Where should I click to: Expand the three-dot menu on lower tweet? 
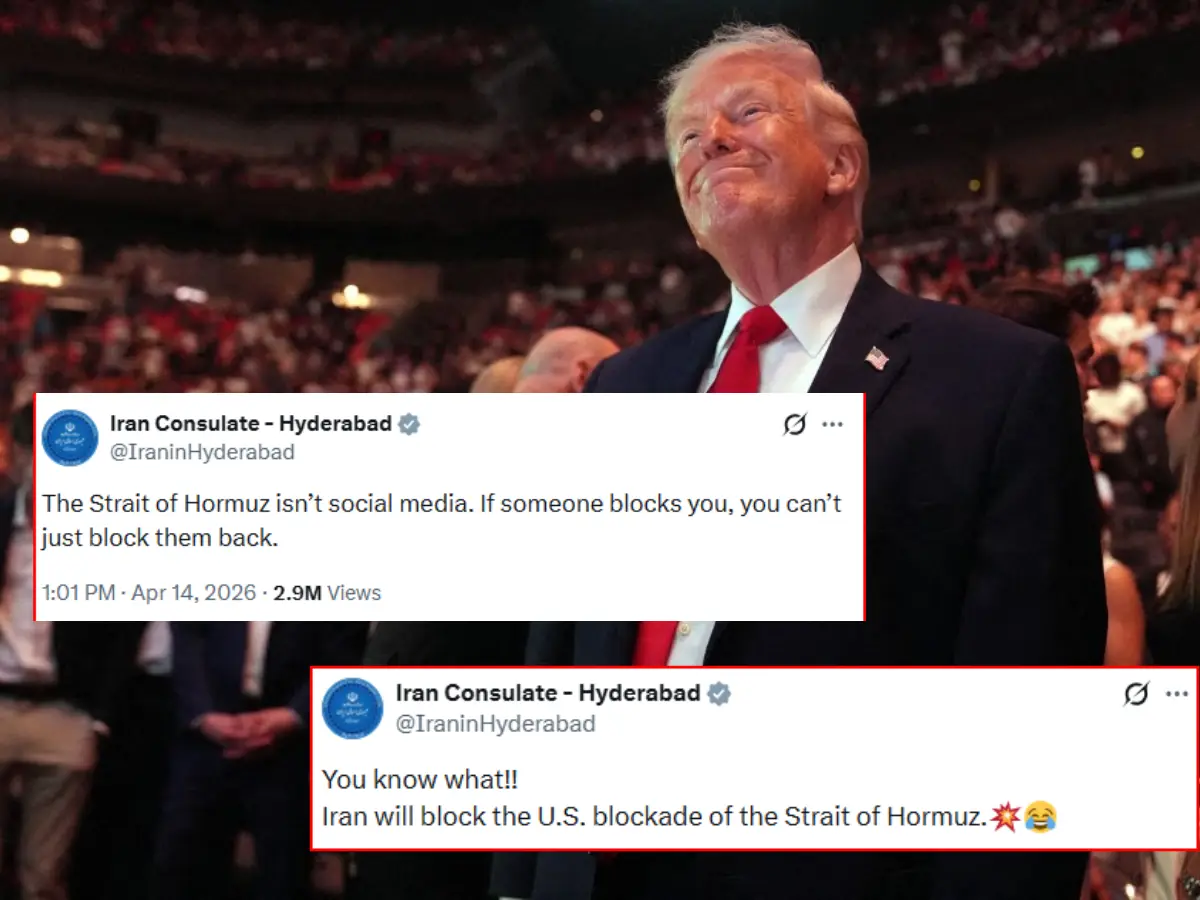(1177, 694)
